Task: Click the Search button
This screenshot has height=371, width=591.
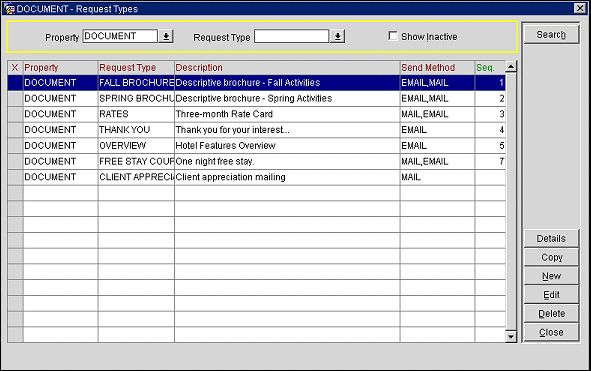Action: pos(551,34)
